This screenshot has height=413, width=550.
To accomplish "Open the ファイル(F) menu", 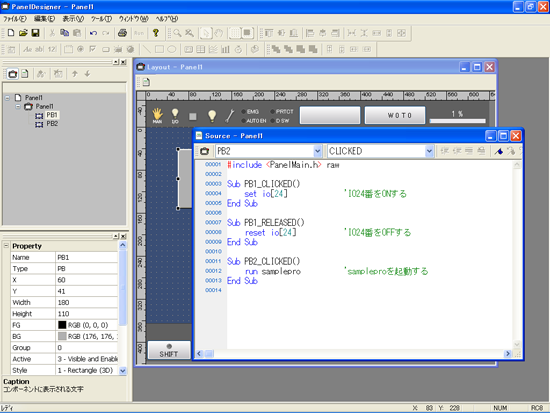I will [15, 19].
